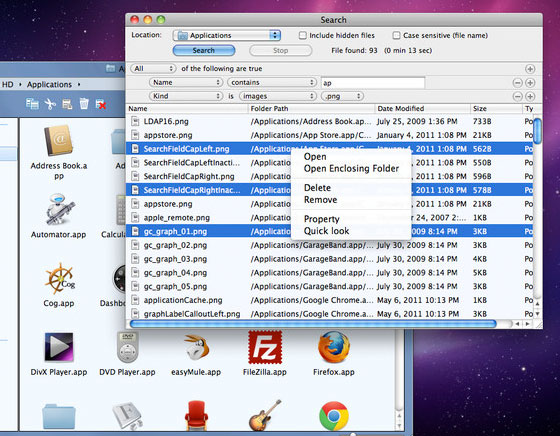Image resolution: width=560 pixels, height=436 pixels.
Task: Select the gc_graph_02.png row
Action: click(330, 245)
